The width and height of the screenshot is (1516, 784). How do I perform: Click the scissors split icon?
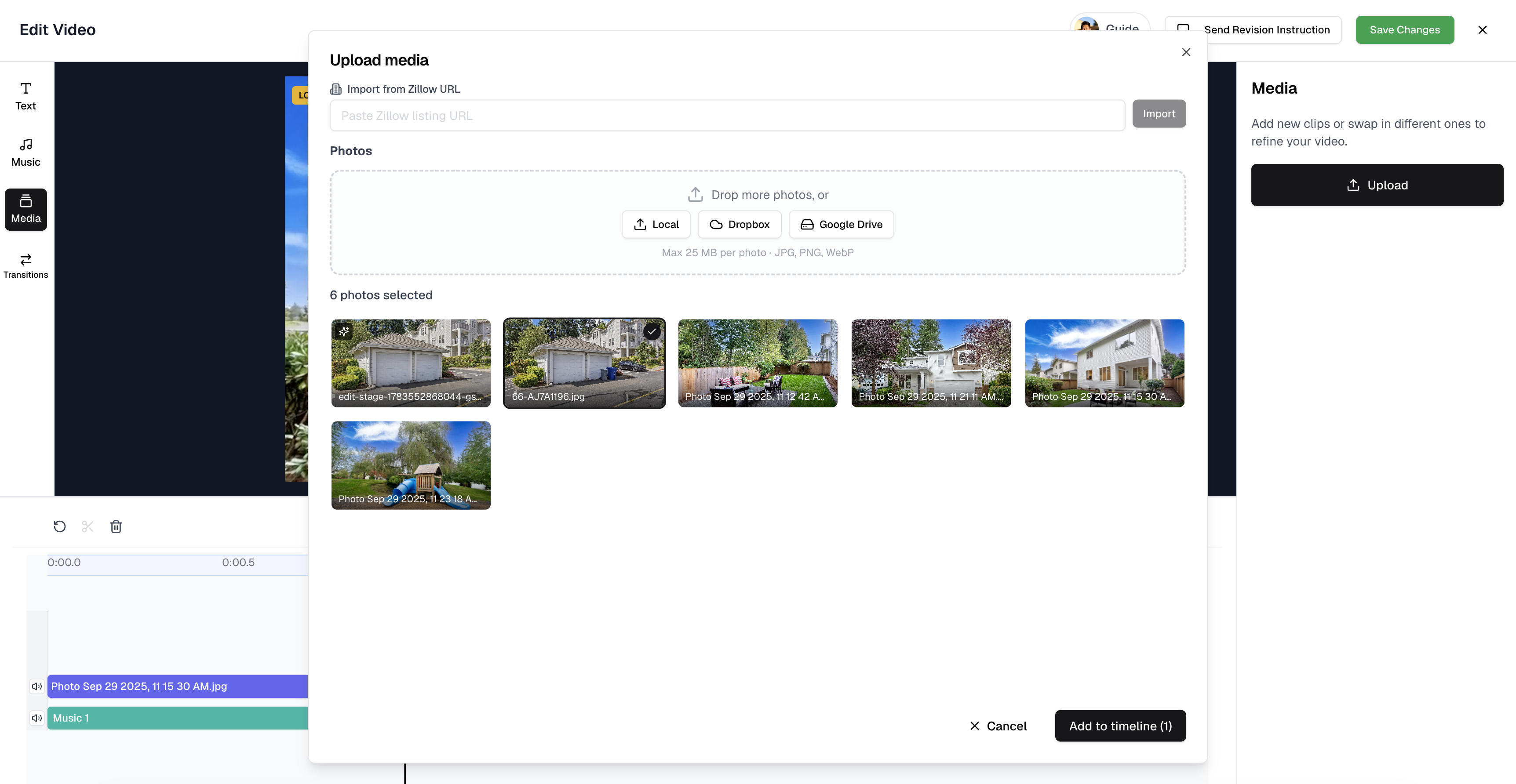click(87, 526)
